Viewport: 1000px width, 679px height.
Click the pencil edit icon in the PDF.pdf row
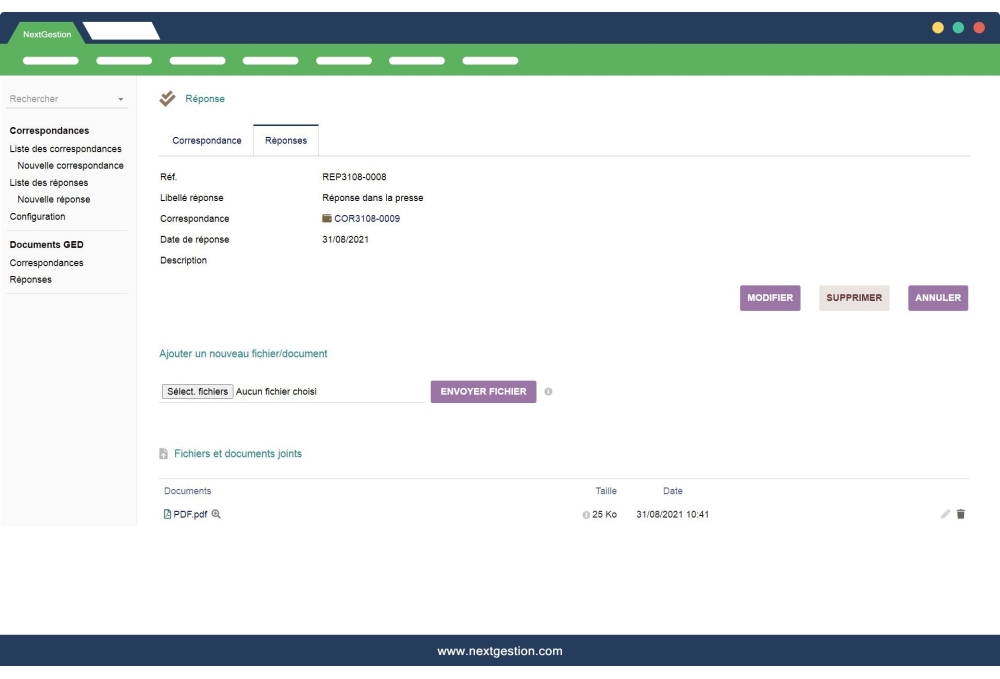pos(945,512)
